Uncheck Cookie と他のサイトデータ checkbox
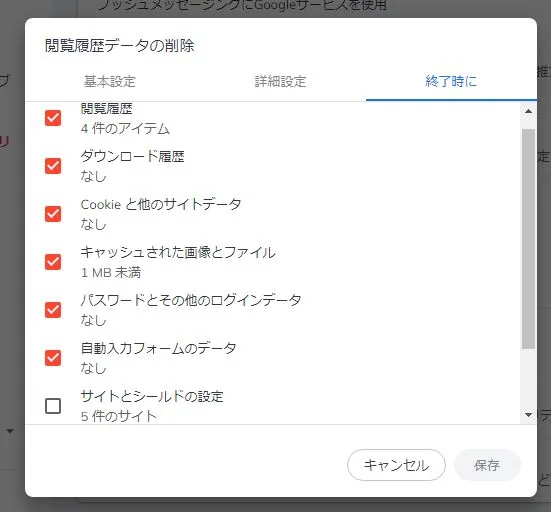This screenshot has width=551, height=512. (x=53, y=214)
